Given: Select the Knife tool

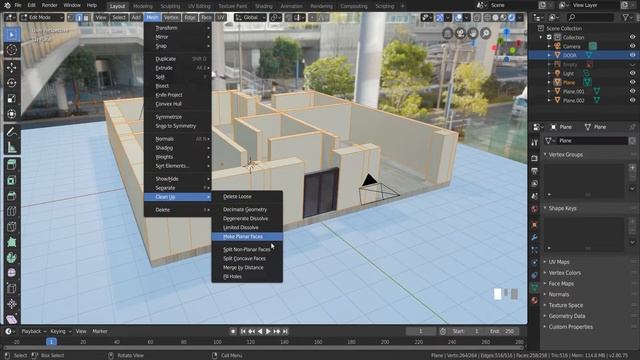Looking at the screenshot, I should point(11,227).
